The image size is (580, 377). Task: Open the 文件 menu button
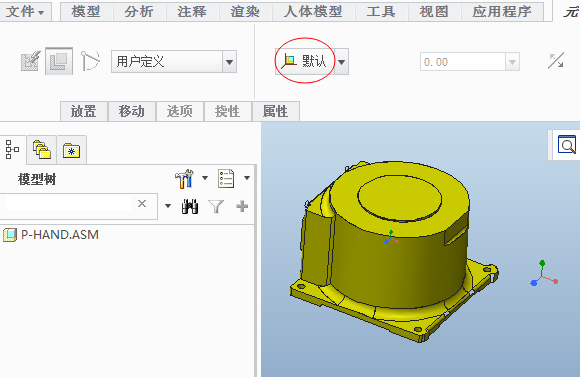point(25,11)
